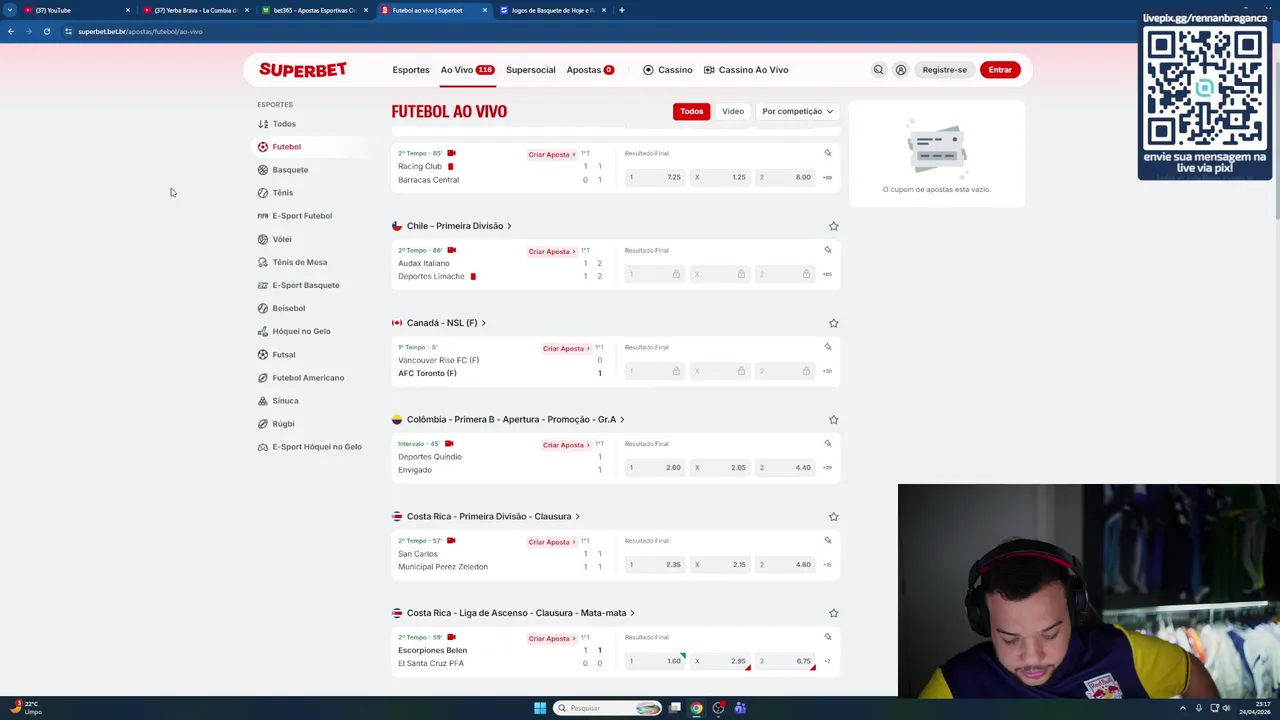Open the browser tab search dropdown arrow

click(10, 10)
